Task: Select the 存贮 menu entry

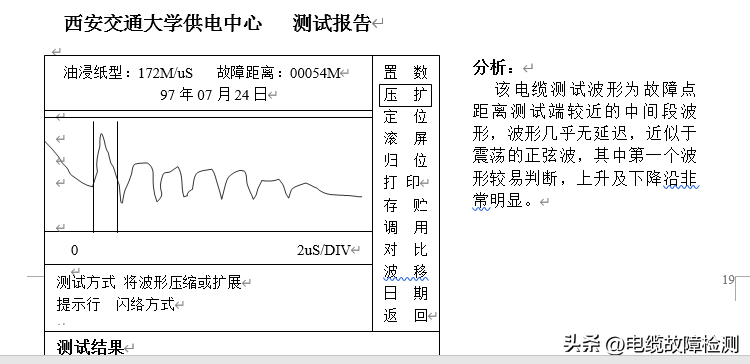Action: (406, 205)
